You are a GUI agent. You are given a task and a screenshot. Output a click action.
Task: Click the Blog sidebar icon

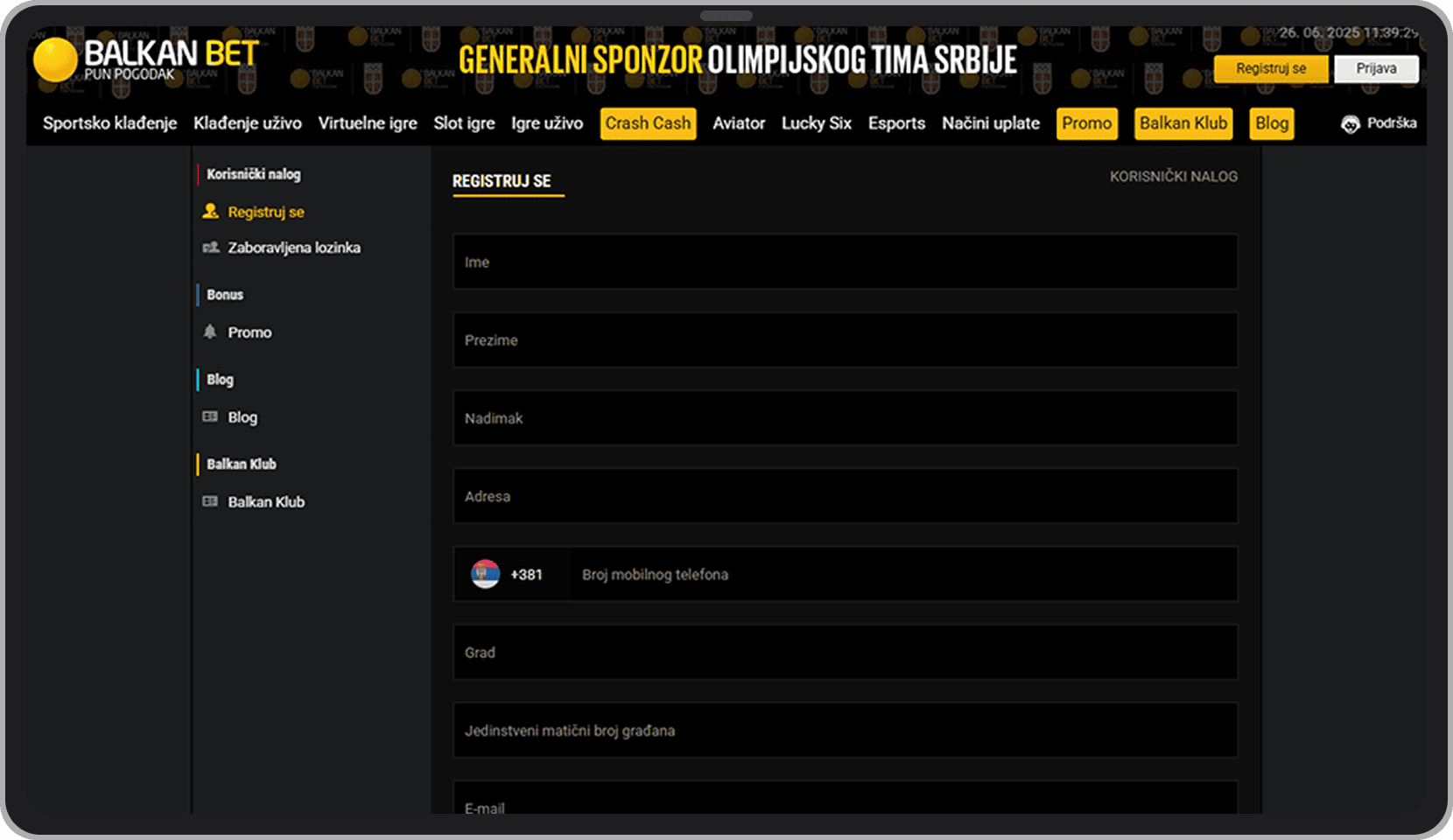pos(210,416)
